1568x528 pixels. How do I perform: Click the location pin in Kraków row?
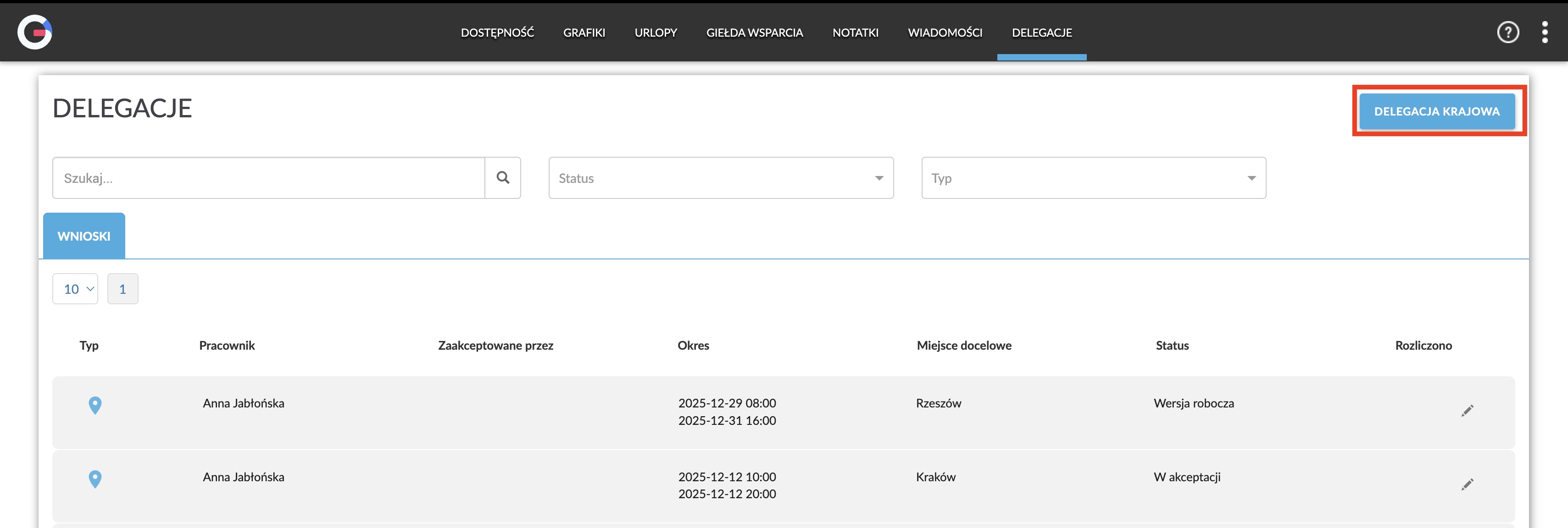95,478
